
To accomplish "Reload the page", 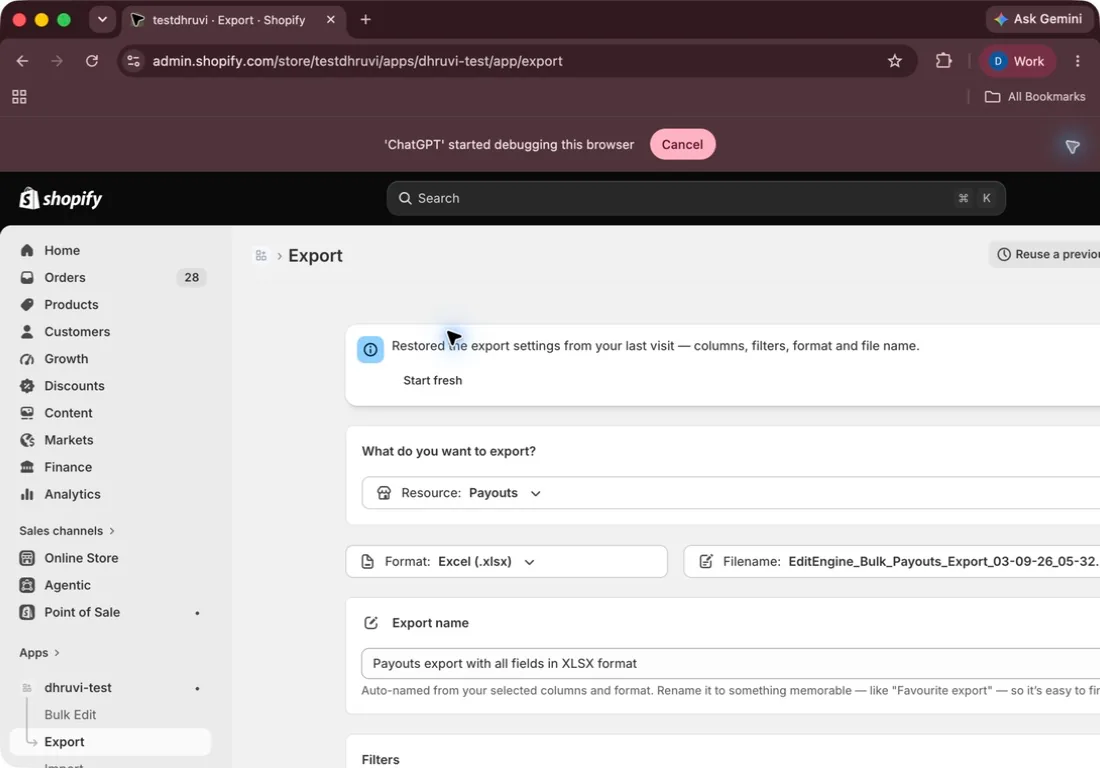I will click(92, 61).
